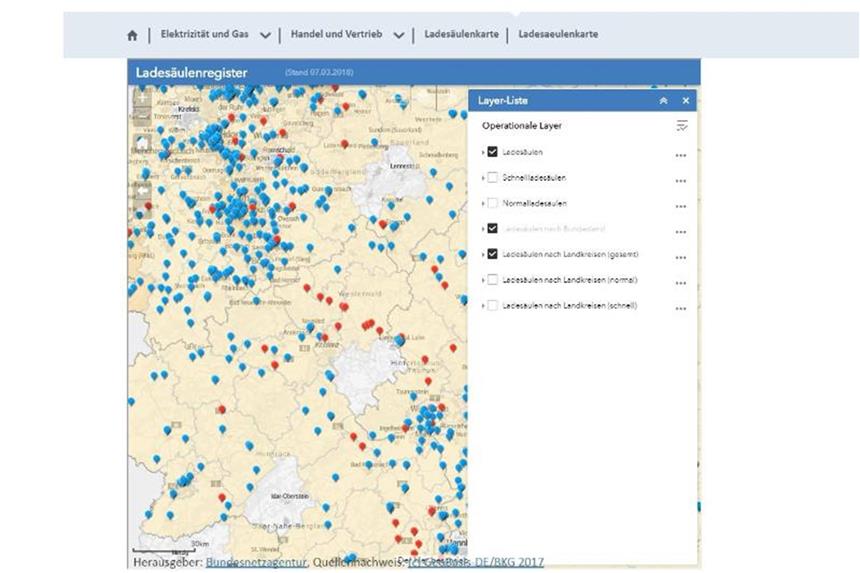Click the Operationale Layer heading
Viewport: 860px width, 573px height.
point(522,126)
